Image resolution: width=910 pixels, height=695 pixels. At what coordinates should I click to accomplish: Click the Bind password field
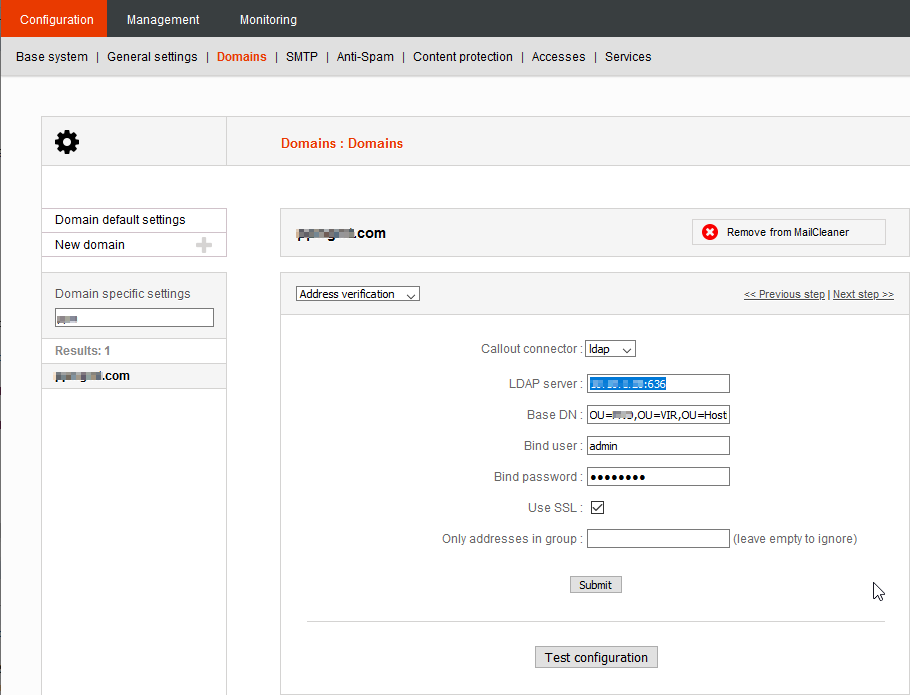(x=658, y=477)
